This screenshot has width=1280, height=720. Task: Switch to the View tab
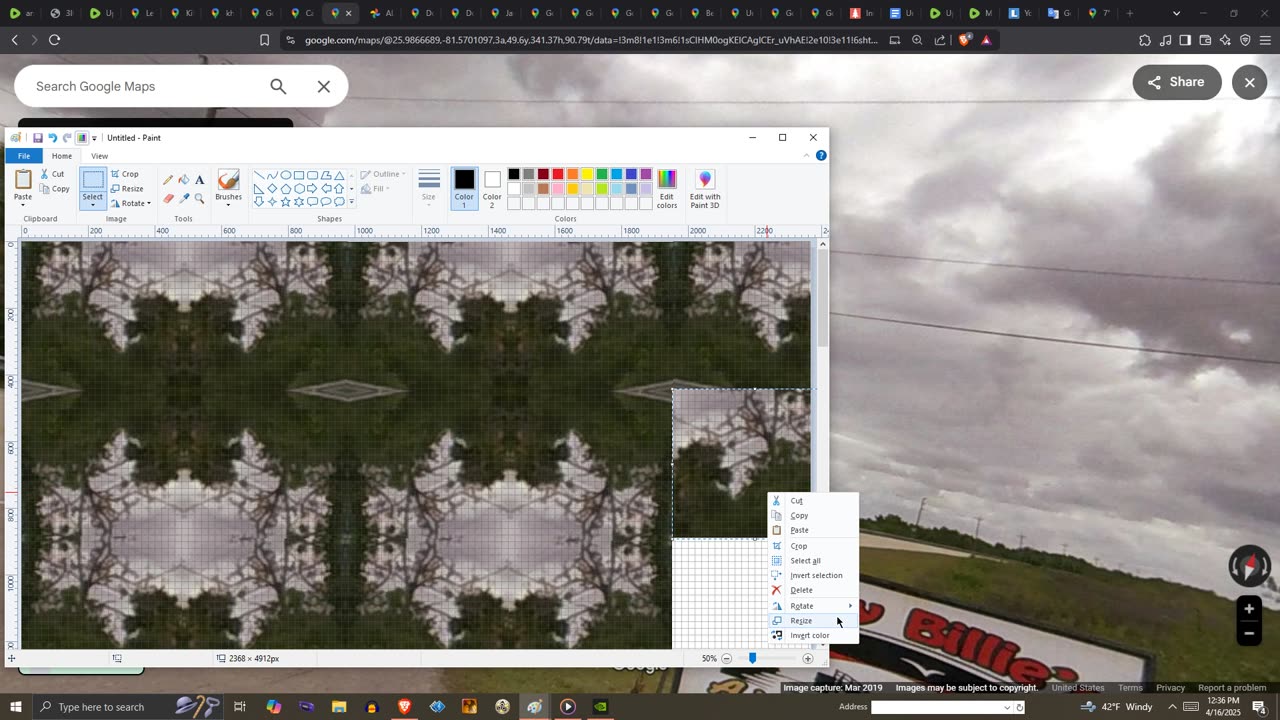pyautogui.click(x=99, y=156)
